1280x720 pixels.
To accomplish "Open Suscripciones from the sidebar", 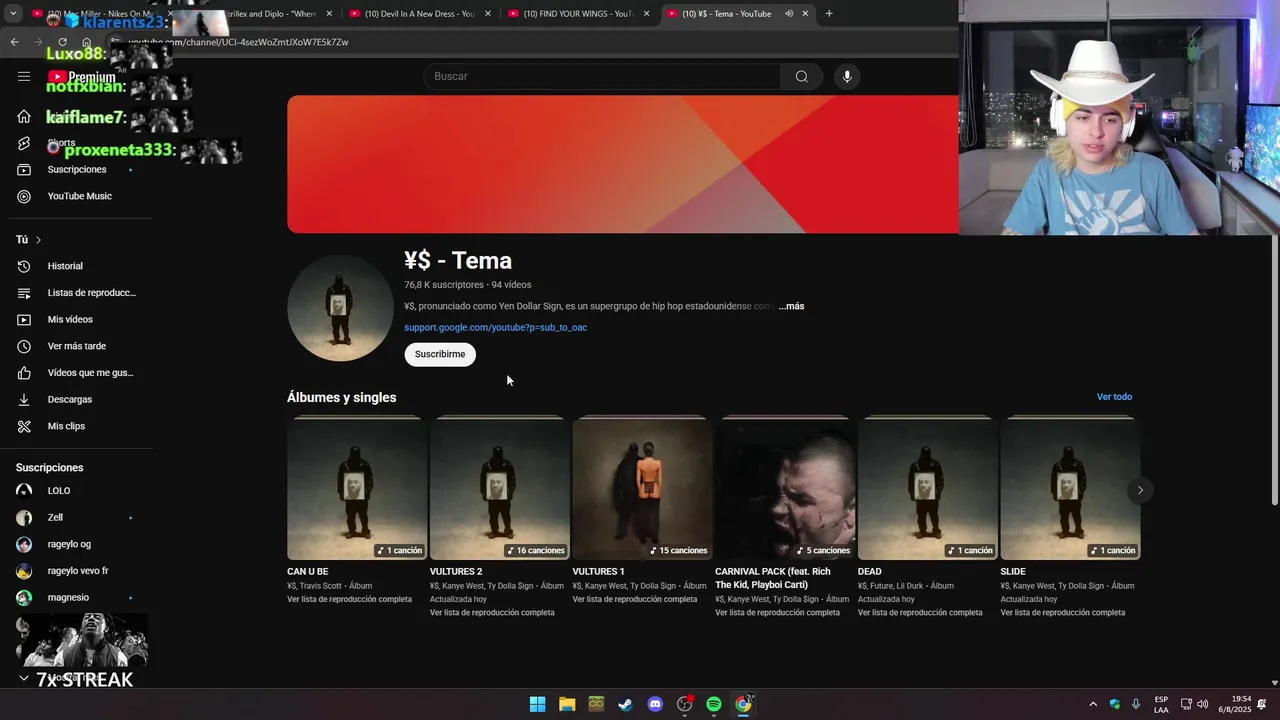I will click(x=77, y=170).
